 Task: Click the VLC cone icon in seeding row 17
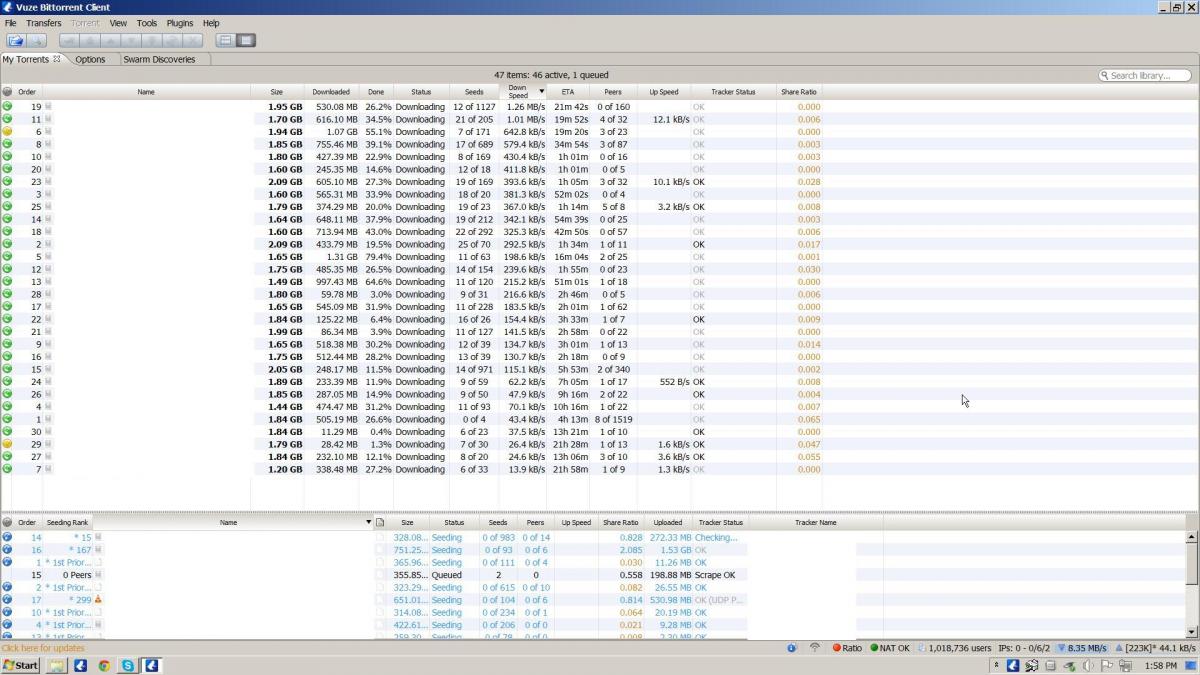point(98,600)
